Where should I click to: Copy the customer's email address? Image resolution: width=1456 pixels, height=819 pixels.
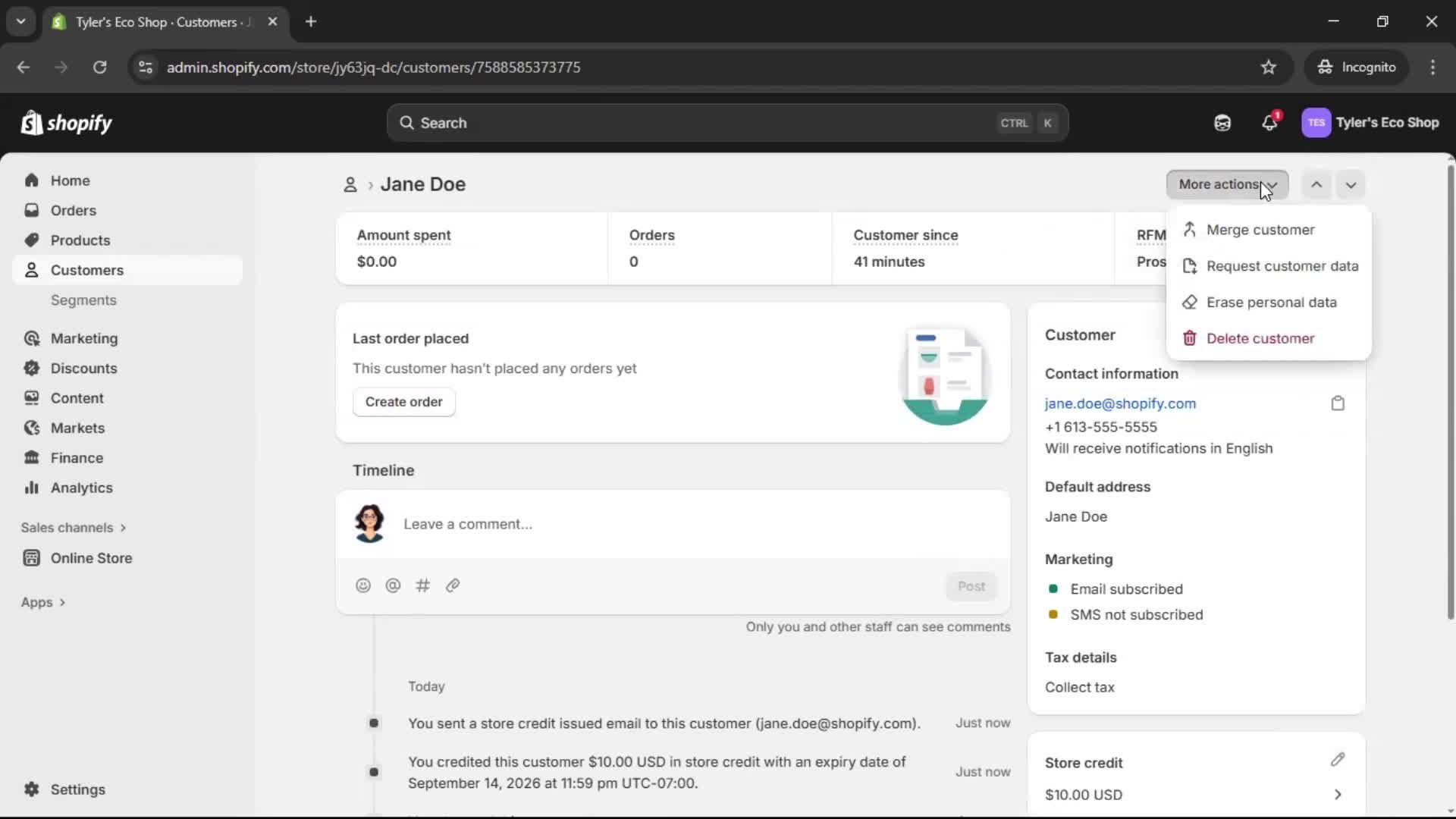tap(1338, 403)
